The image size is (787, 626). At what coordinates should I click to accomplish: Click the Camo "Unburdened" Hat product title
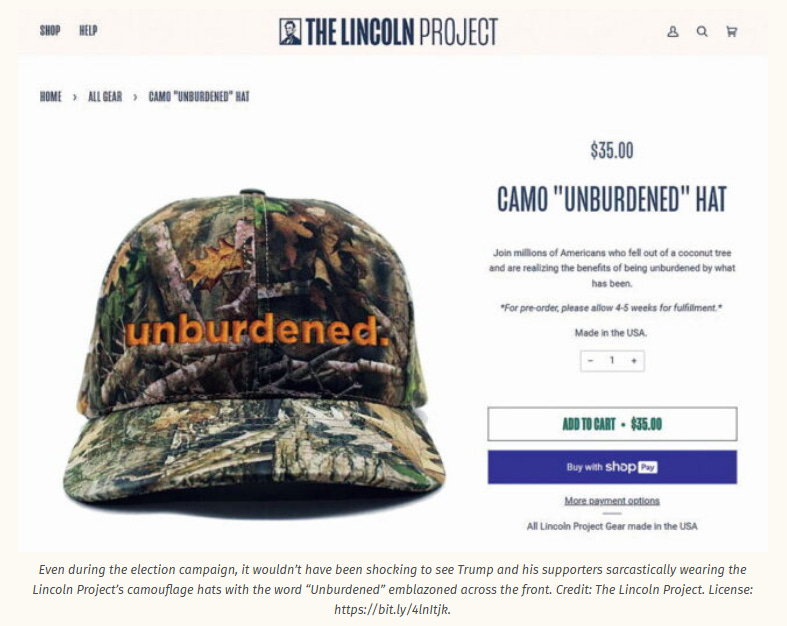pos(612,199)
